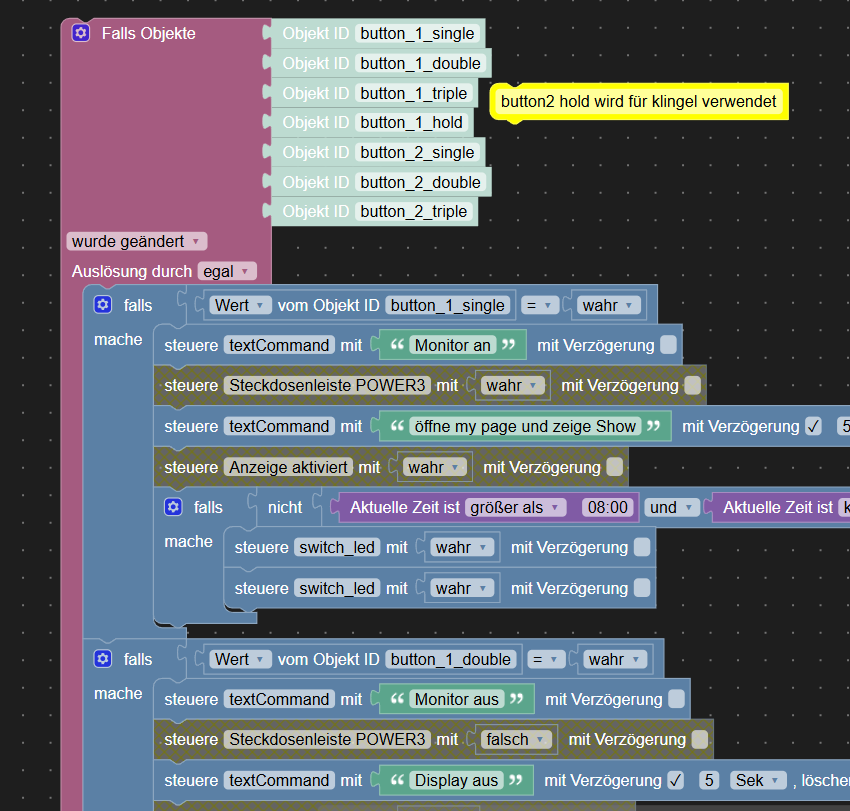Open the wurde geändert dropdown
The image size is (850, 811).
click(136, 241)
